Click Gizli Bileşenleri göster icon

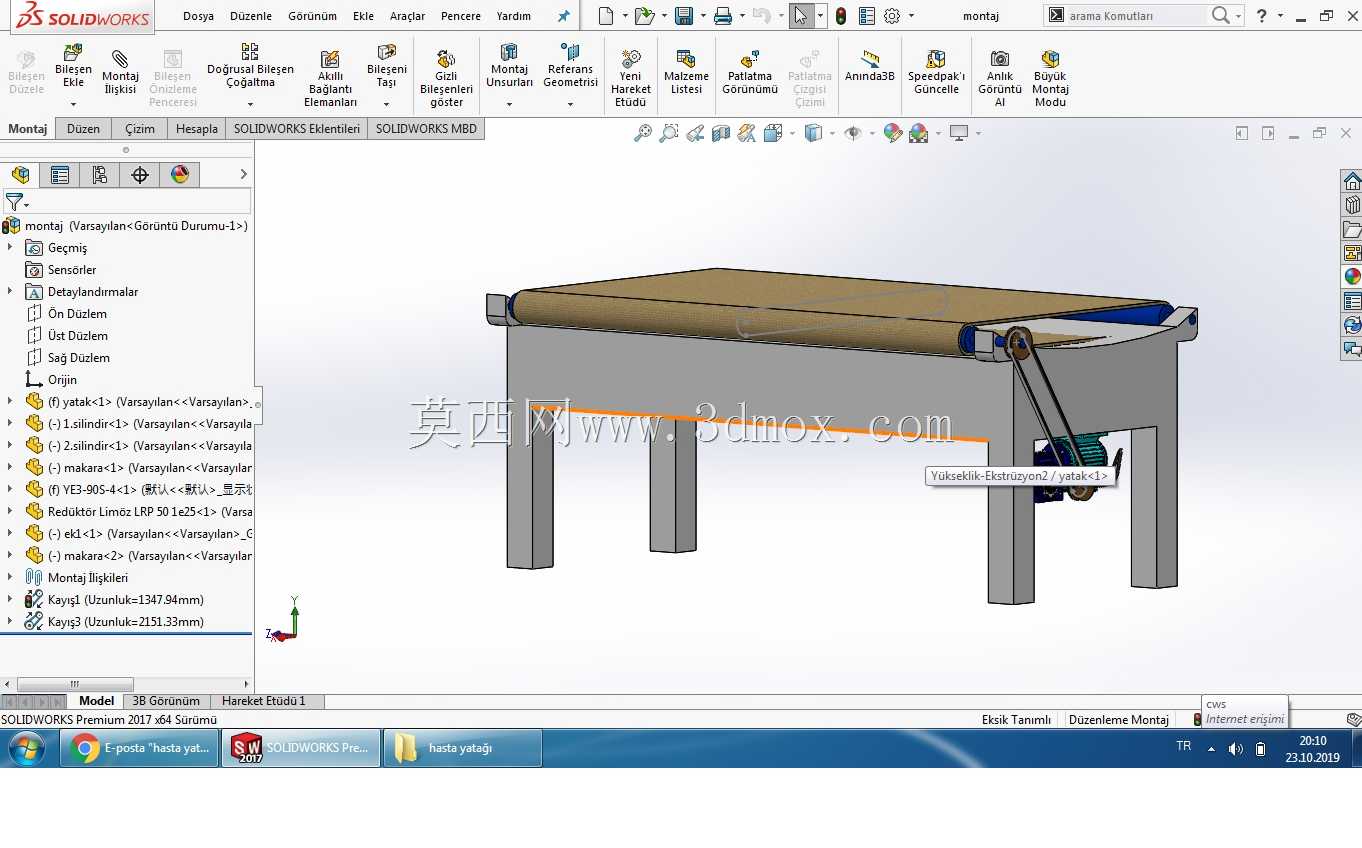click(x=446, y=59)
